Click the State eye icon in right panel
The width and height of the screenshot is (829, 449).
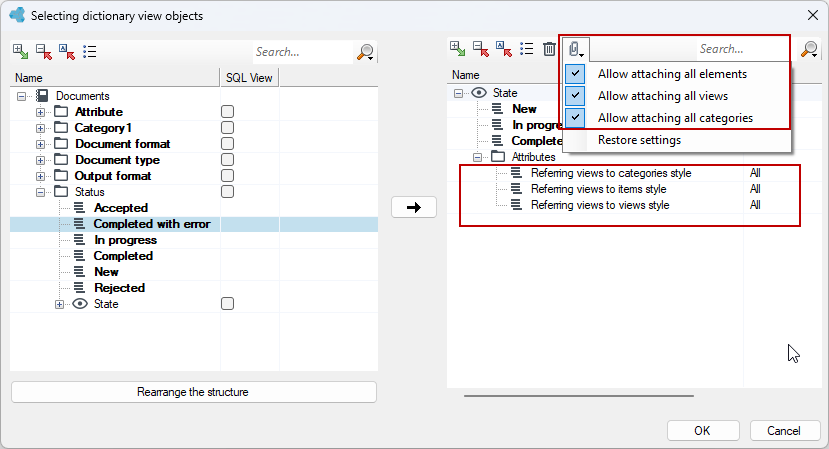(x=479, y=93)
